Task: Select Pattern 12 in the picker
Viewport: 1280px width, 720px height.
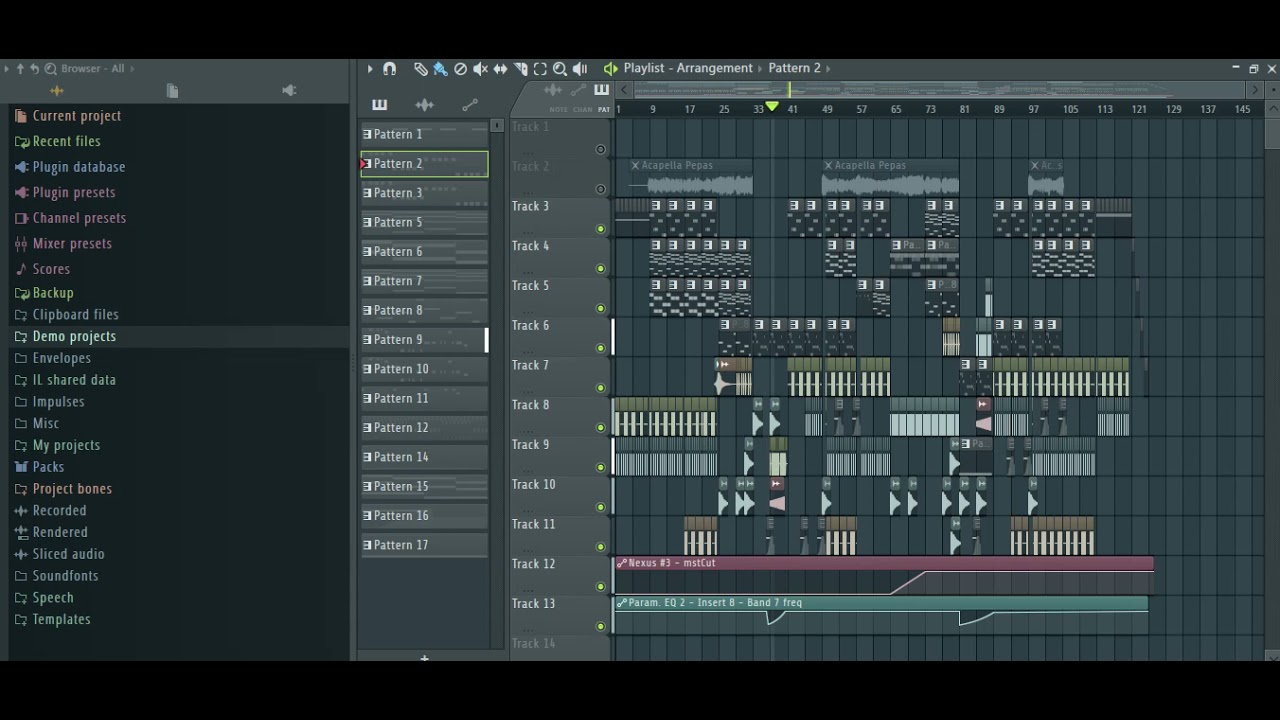Action: 424,428
